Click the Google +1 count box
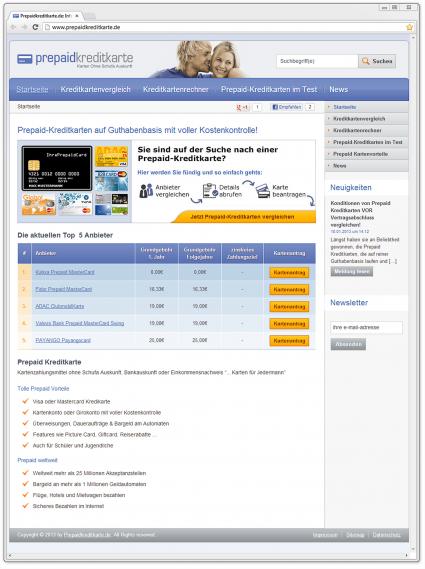The height and width of the screenshot is (569, 425). [257, 107]
